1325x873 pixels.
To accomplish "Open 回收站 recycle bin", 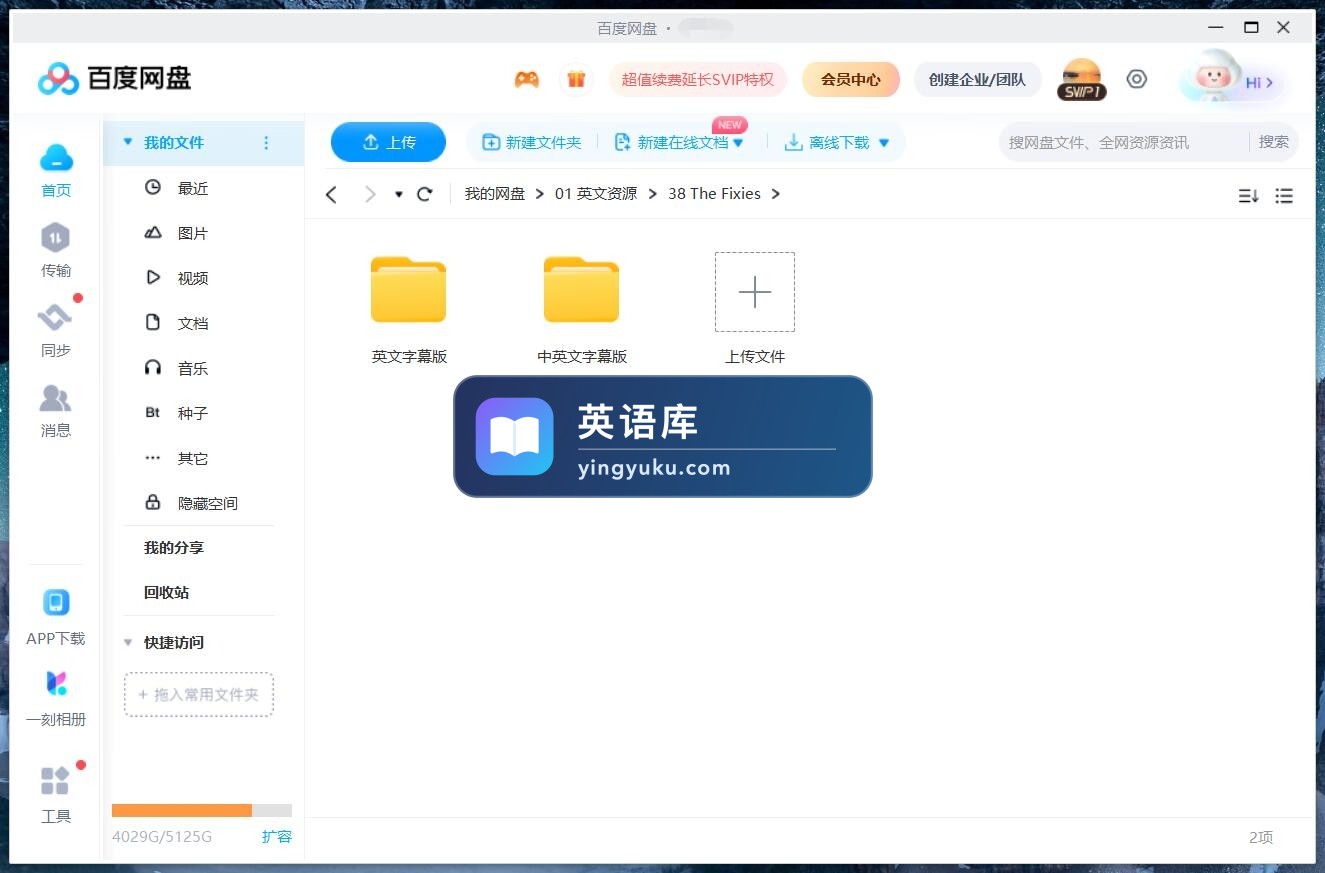I will (166, 592).
